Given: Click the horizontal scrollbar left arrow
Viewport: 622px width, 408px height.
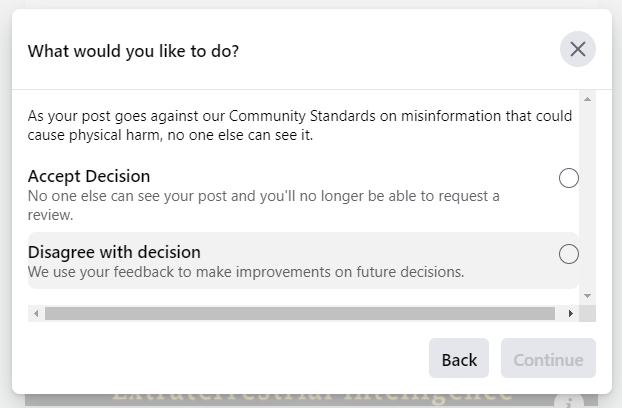Looking at the screenshot, I should click(36, 313).
